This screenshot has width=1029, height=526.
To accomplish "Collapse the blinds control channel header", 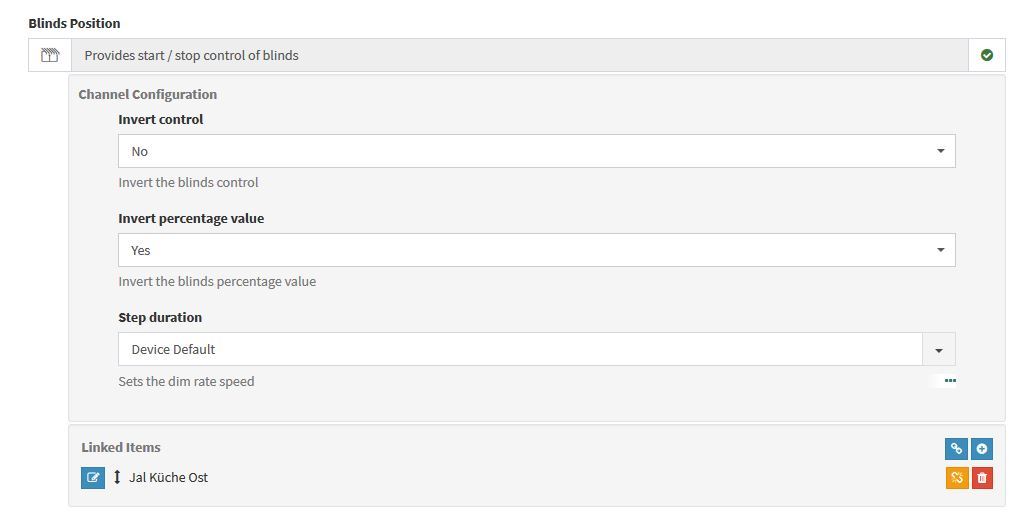I will coord(520,56).
